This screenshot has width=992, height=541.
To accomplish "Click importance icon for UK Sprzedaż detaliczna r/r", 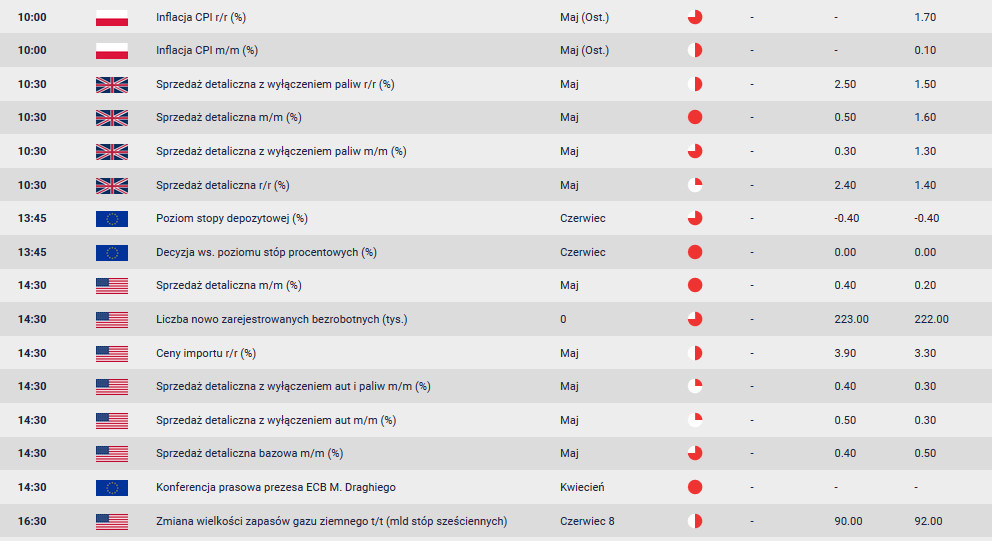I will [695, 185].
